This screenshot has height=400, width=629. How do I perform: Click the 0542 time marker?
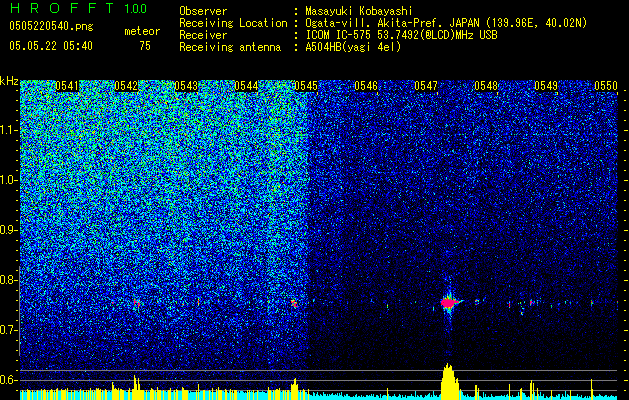tap(126, 86)
